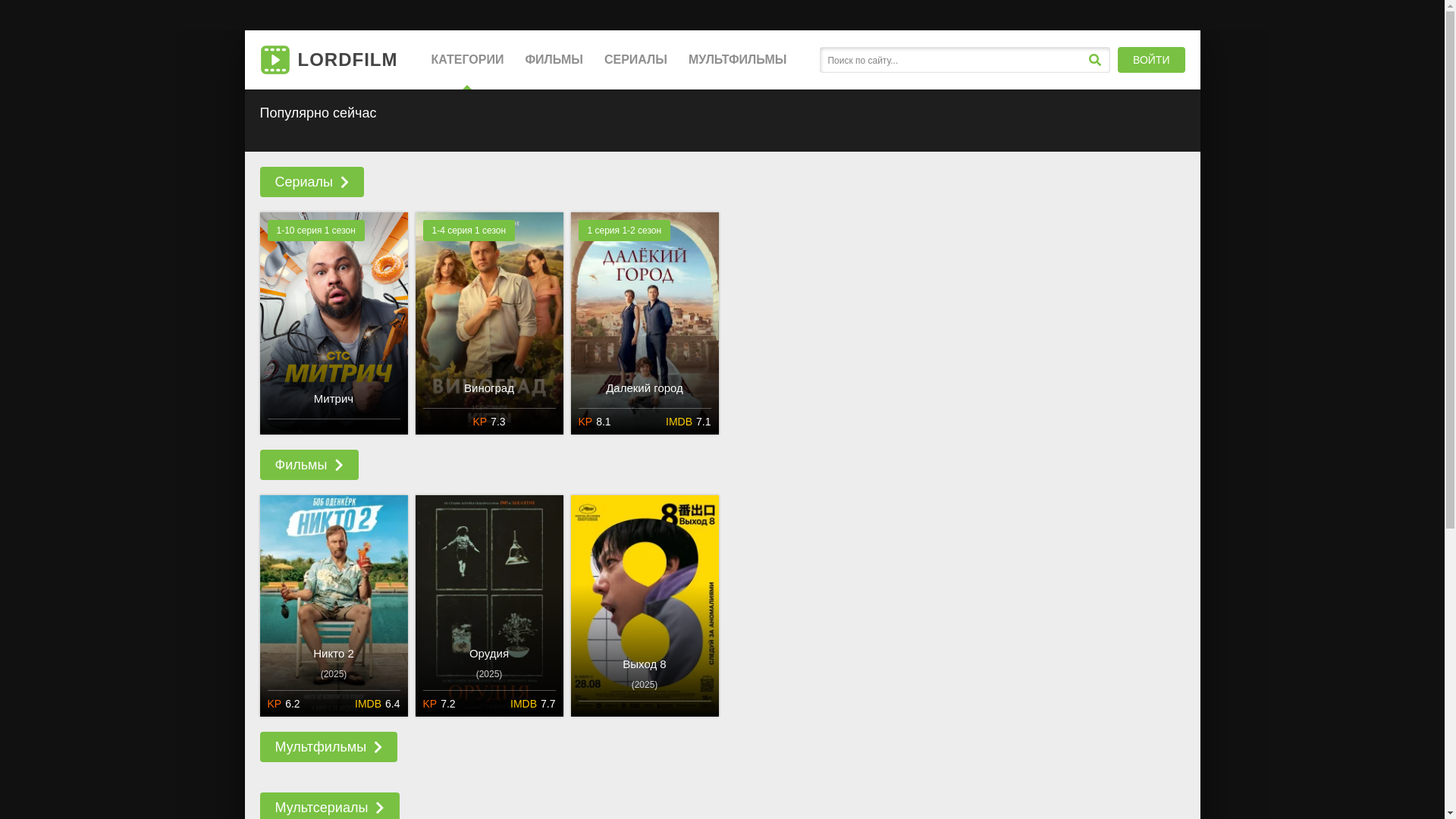Click the Популярно сейчас heading
The image size is (1456, 819).
tap(318, 113)
